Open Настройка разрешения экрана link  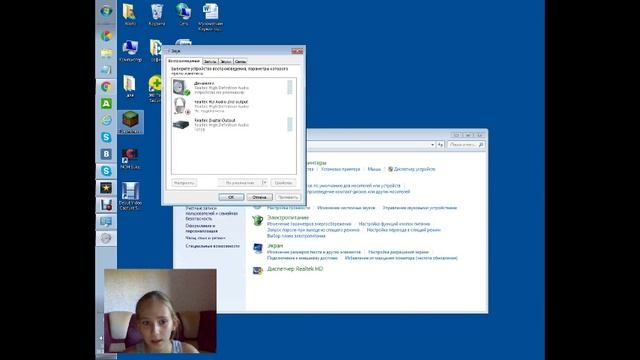(x=398, y=252)
